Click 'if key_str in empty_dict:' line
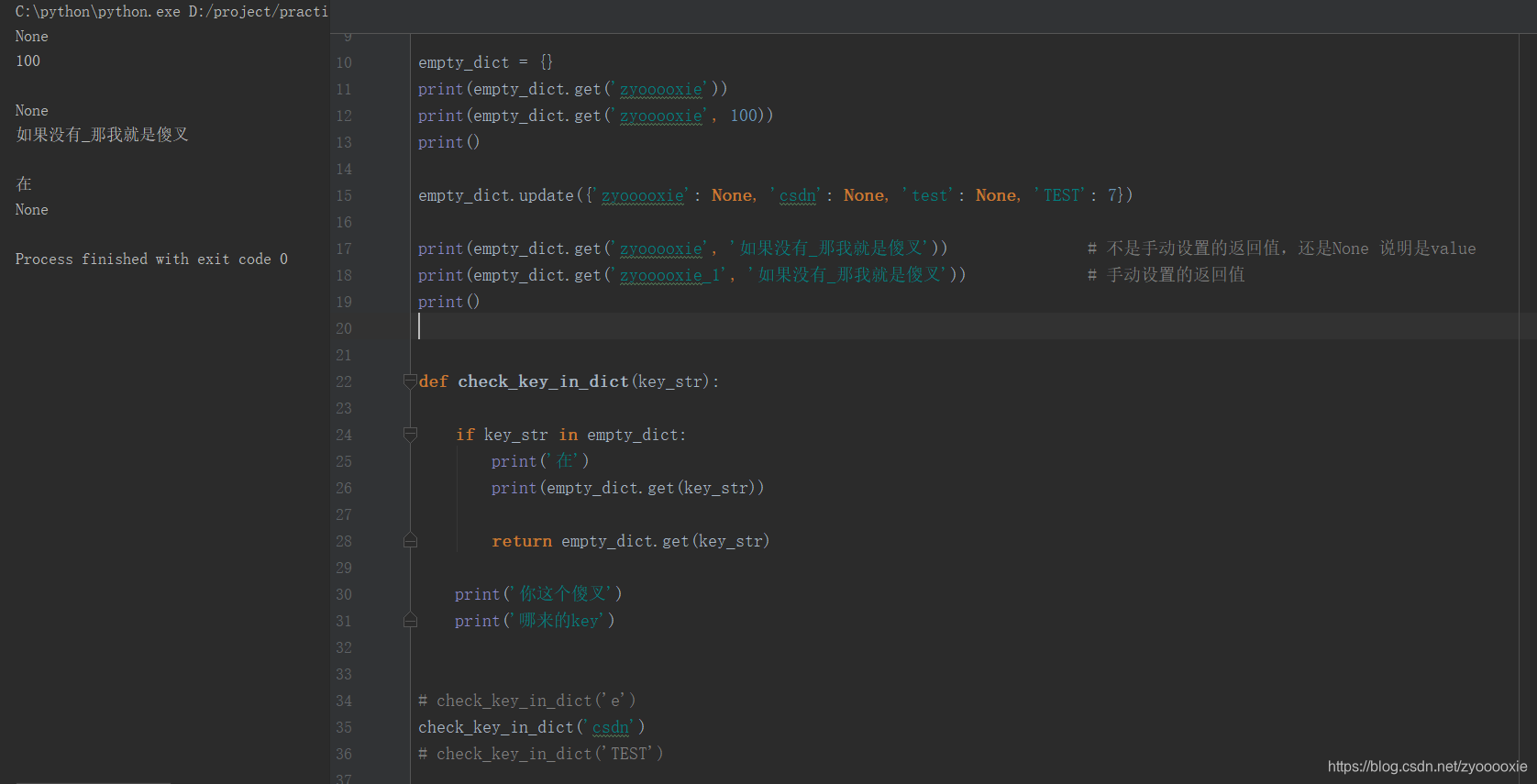 click(x=570, y=435)
